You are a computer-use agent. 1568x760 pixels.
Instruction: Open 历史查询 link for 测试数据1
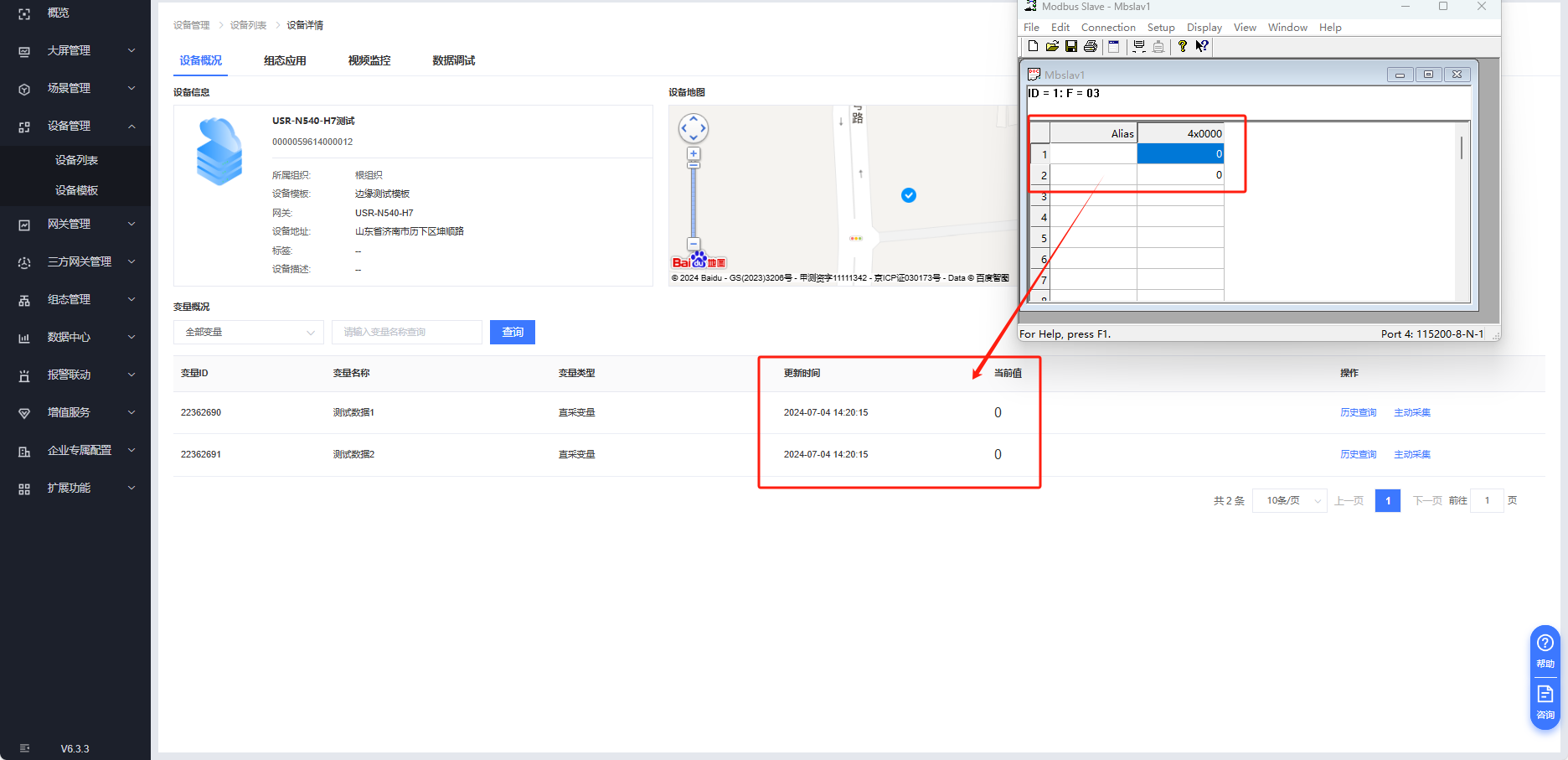coord(1358,412)
